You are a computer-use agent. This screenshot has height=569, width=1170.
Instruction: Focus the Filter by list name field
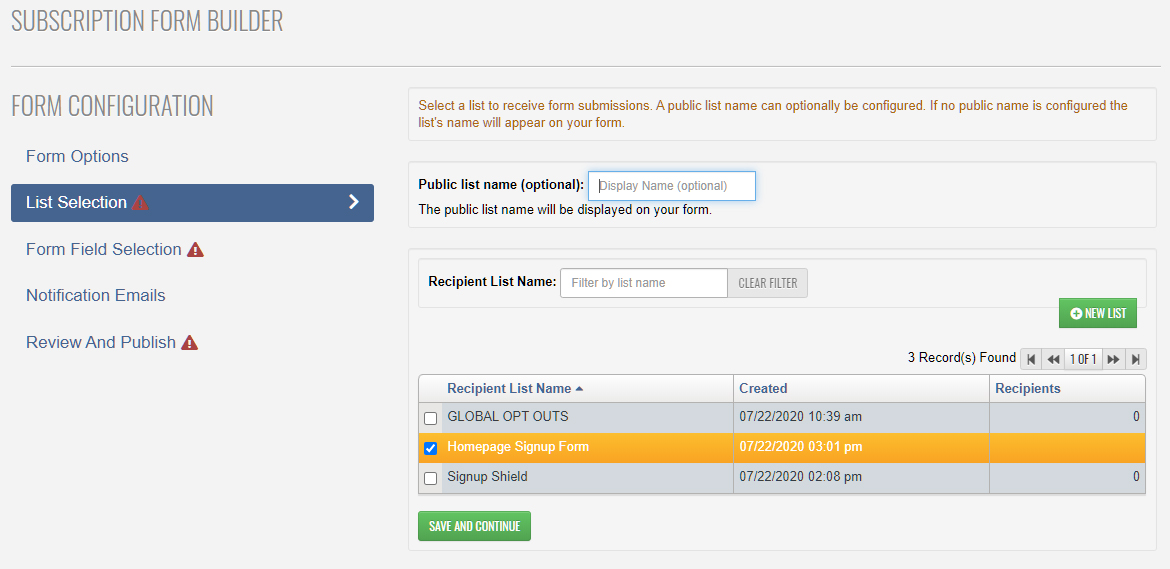[643, 283]
